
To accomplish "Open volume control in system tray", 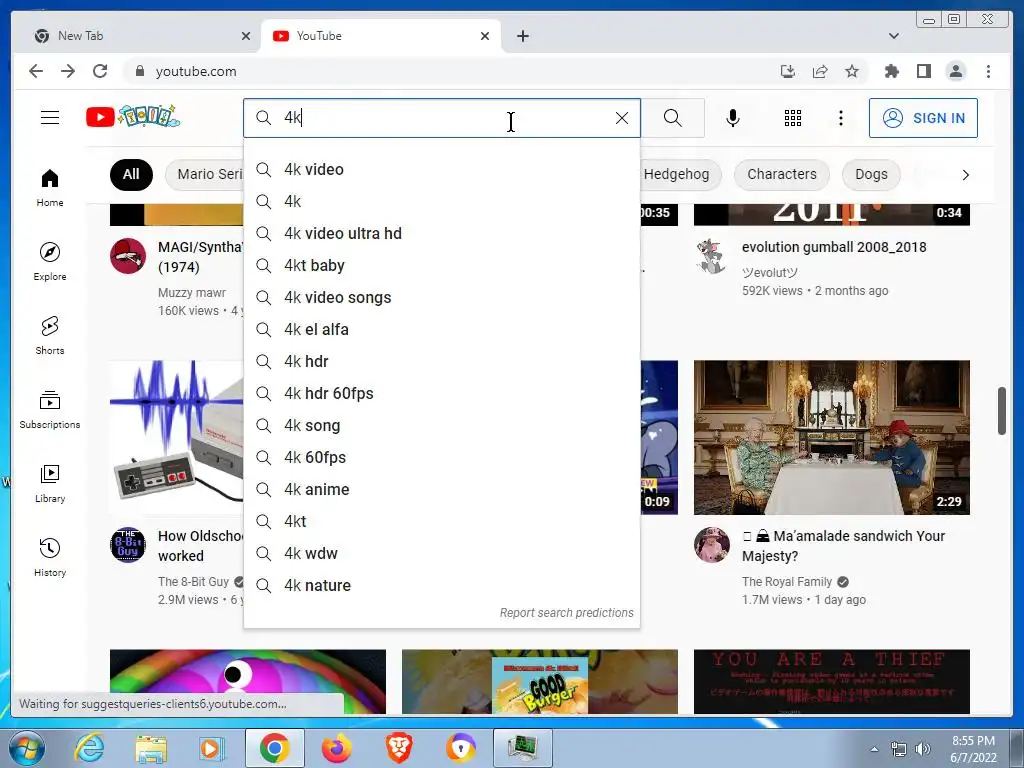I will coord(923,749).
